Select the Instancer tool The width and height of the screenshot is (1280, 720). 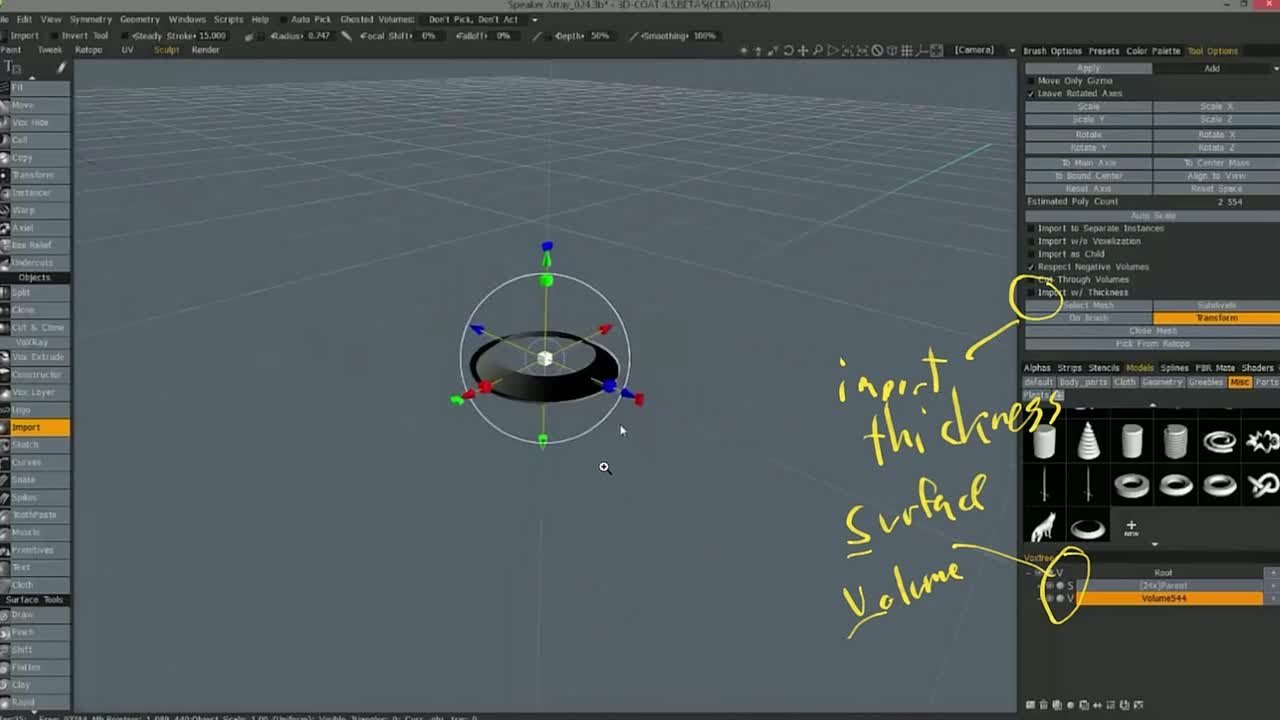pyautogui.click(x=35, y=192)
